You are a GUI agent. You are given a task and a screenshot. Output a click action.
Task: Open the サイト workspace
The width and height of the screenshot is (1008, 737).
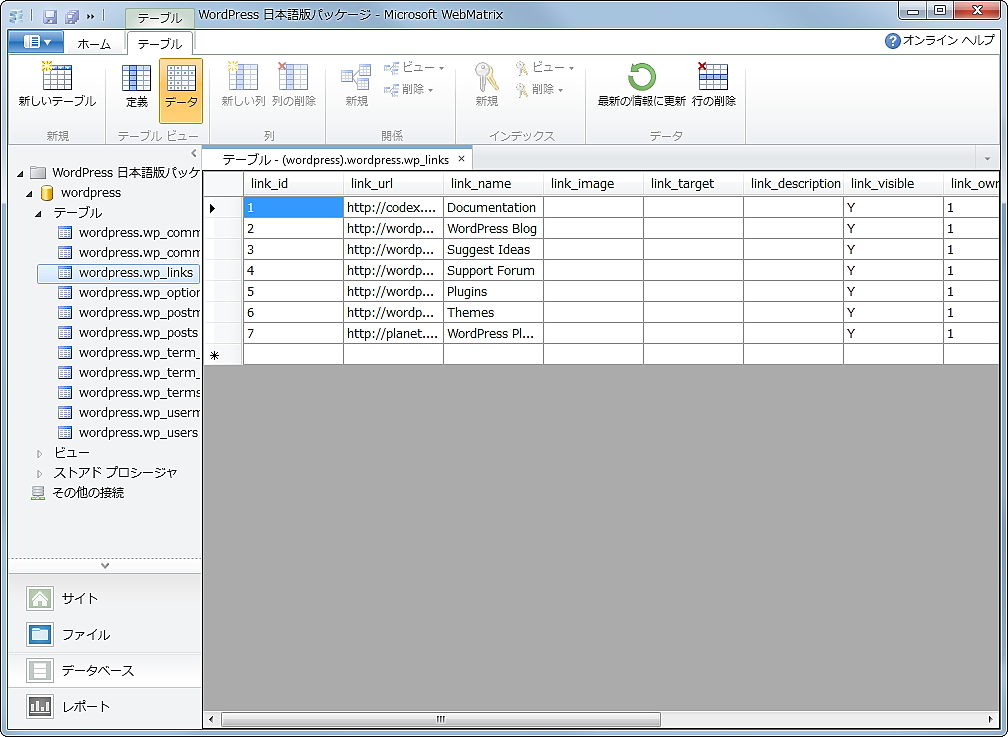(x=105, y=598)
